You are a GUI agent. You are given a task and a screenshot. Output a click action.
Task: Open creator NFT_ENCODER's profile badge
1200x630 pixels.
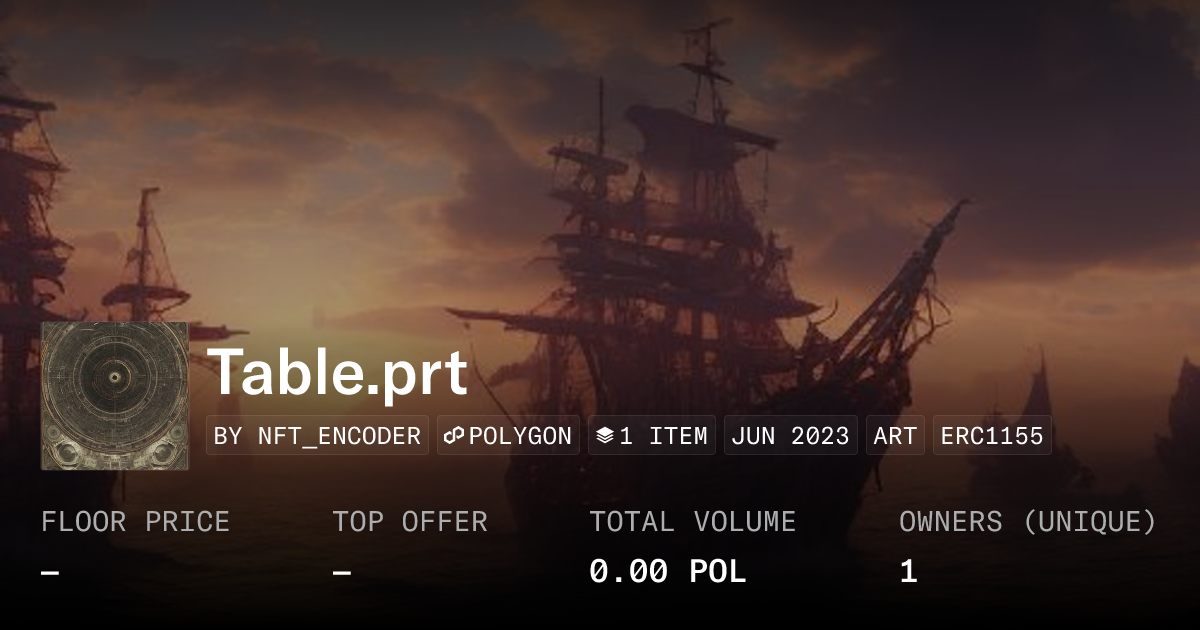[x=317, y=436]
